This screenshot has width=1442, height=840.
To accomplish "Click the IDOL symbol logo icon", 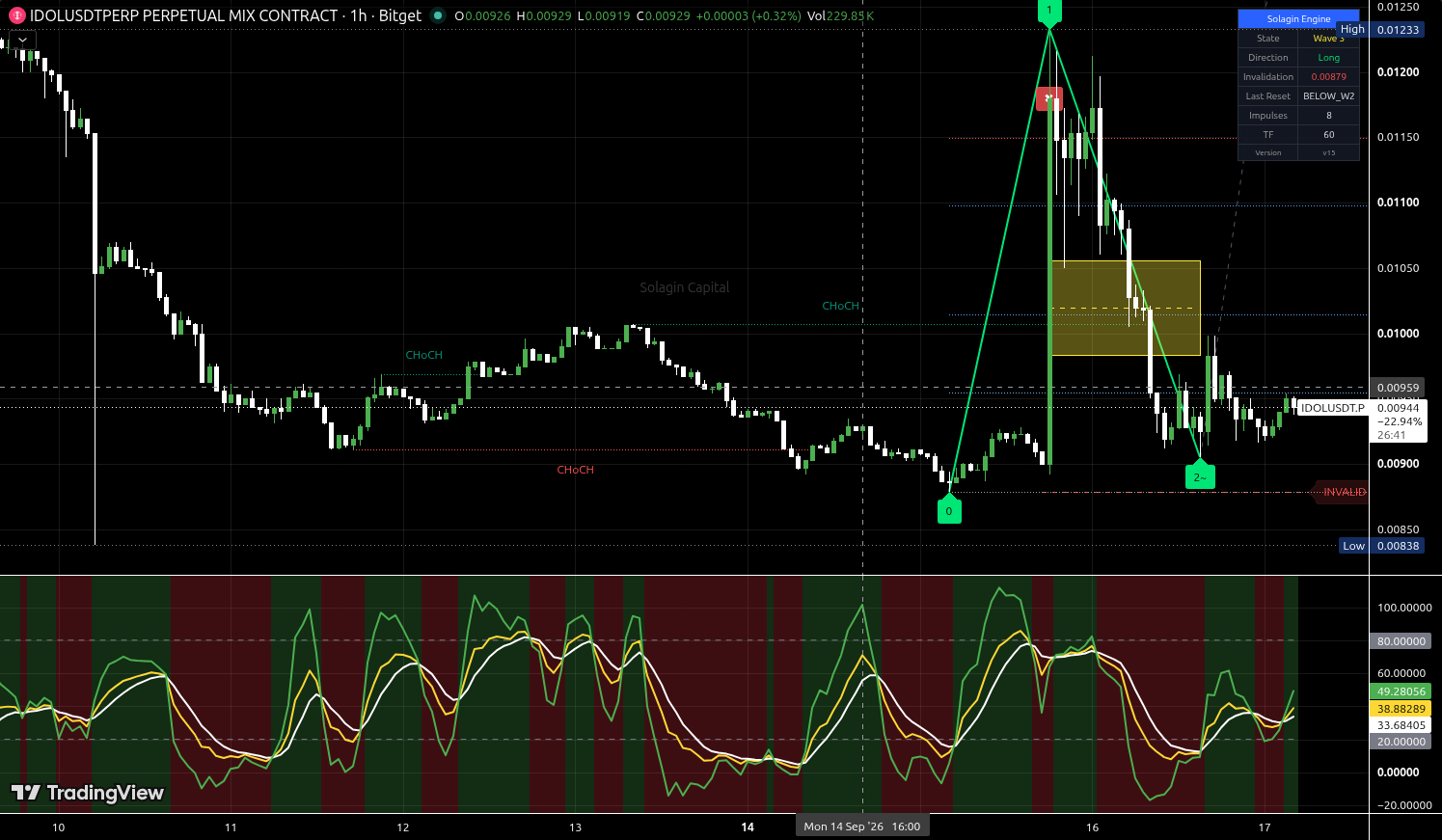I will click(x=16, y=15).
